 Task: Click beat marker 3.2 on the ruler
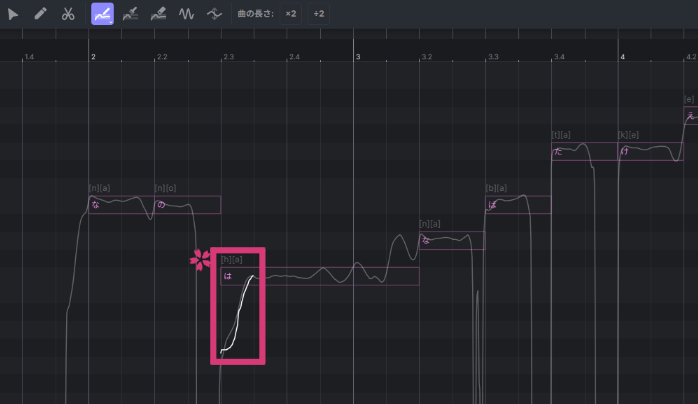pos(427,57)
